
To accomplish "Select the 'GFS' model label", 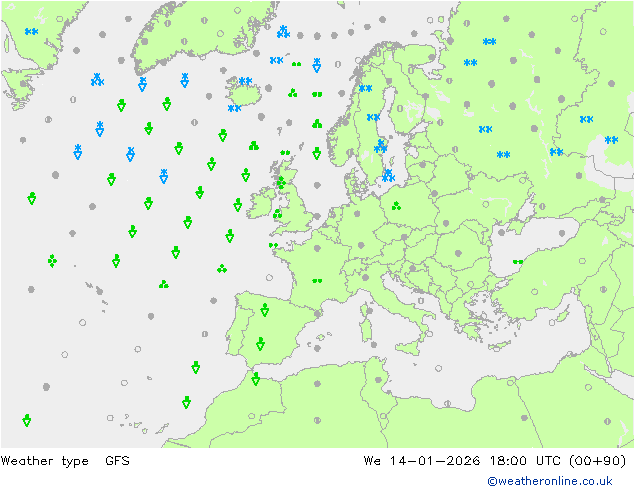I will (x=117, y=460).
